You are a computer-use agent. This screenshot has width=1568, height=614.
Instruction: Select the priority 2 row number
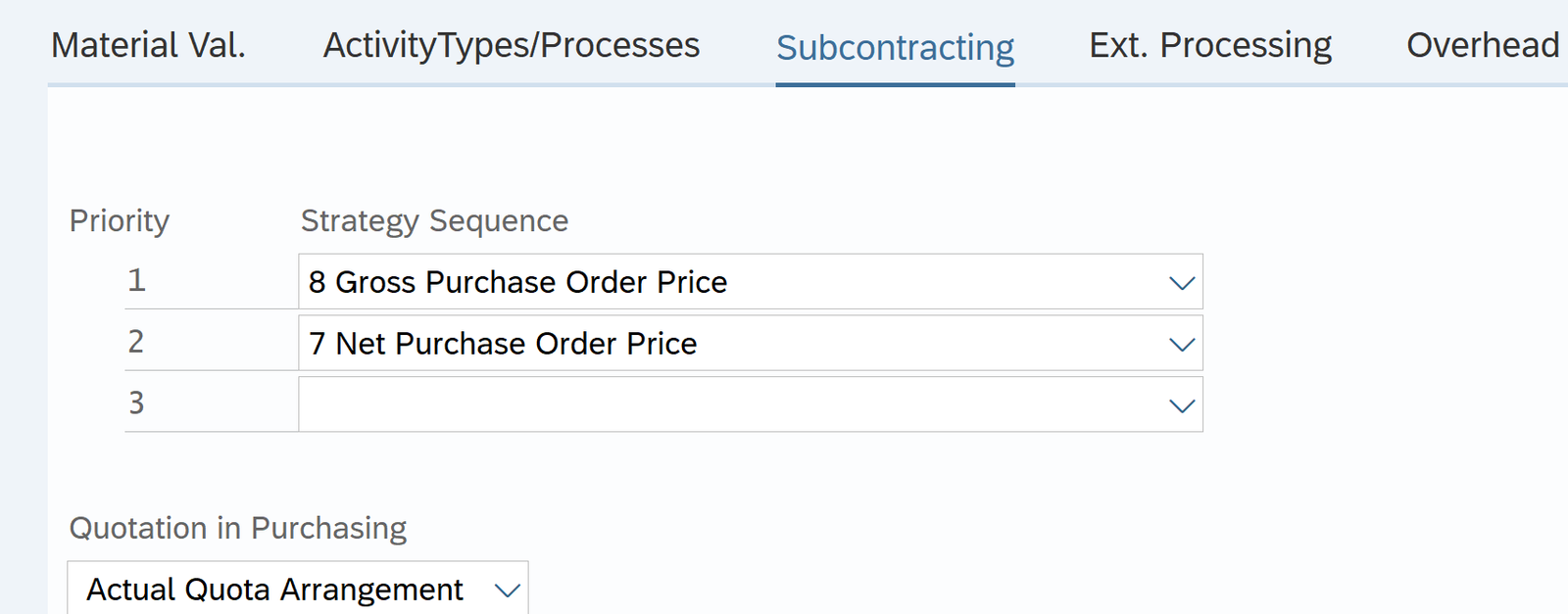(x=136, y=342)
